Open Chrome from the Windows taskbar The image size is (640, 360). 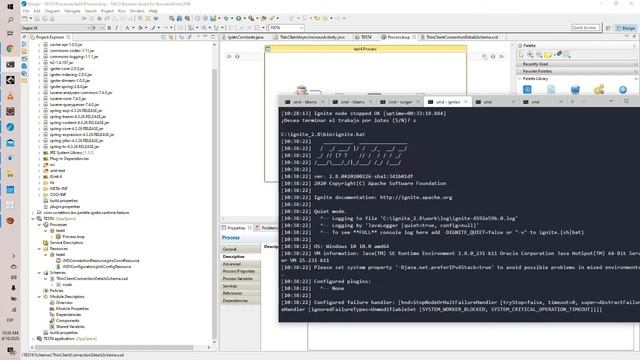pos(10,49)
